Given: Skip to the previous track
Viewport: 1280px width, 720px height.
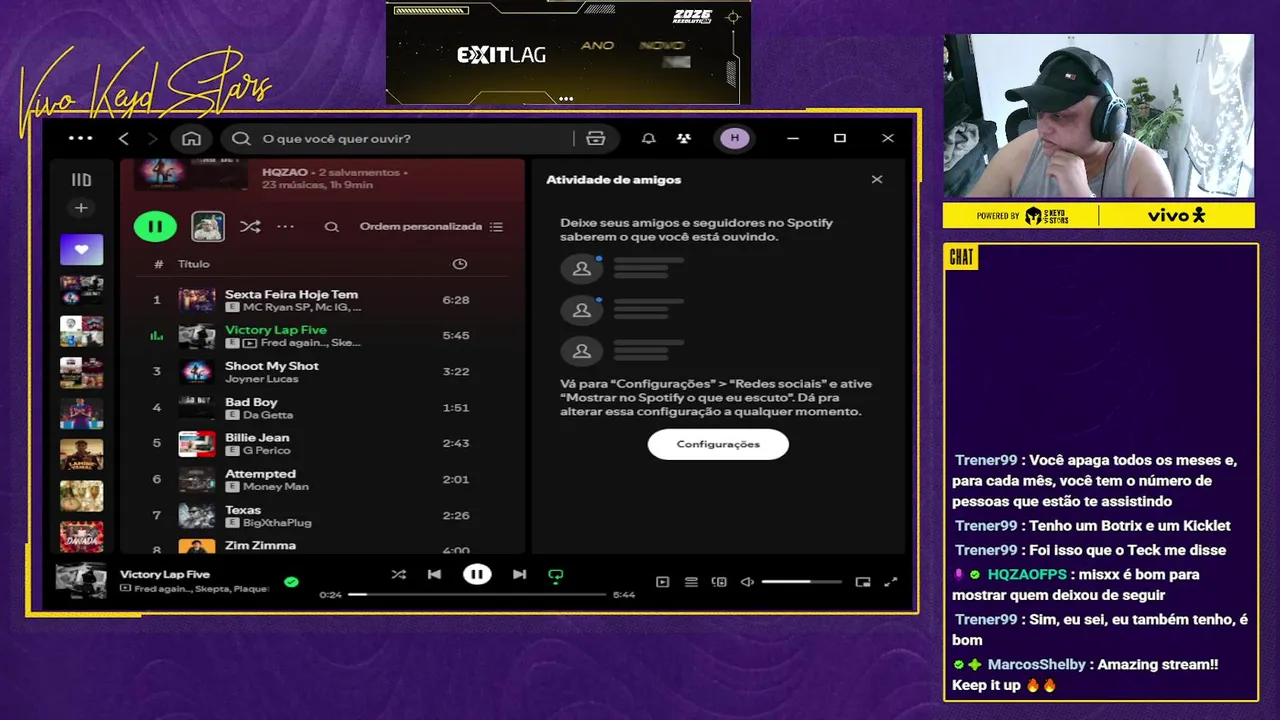Looking at the screenshot, I should click(434, 574).
